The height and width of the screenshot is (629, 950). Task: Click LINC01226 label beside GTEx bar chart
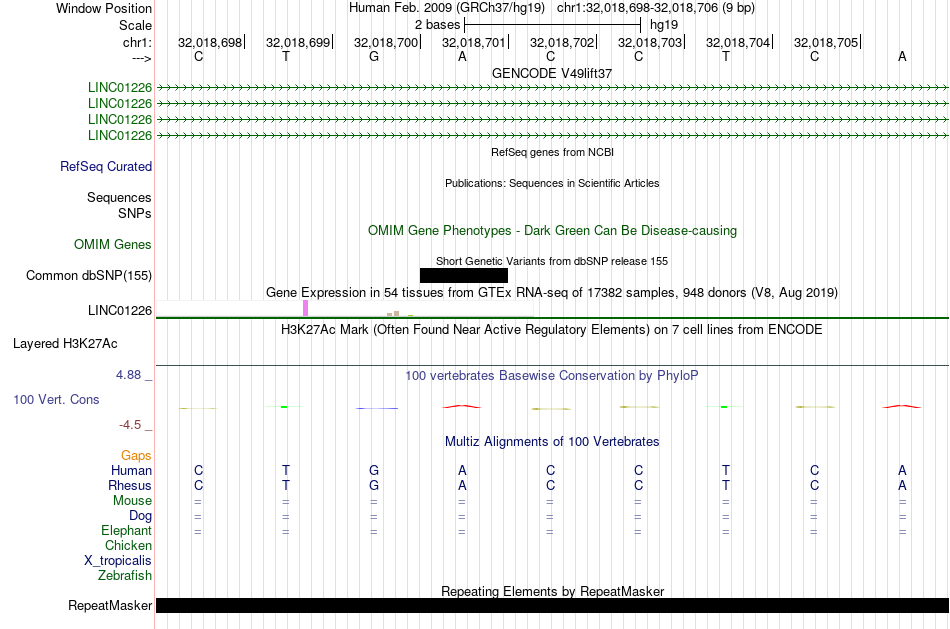(119, 311)
